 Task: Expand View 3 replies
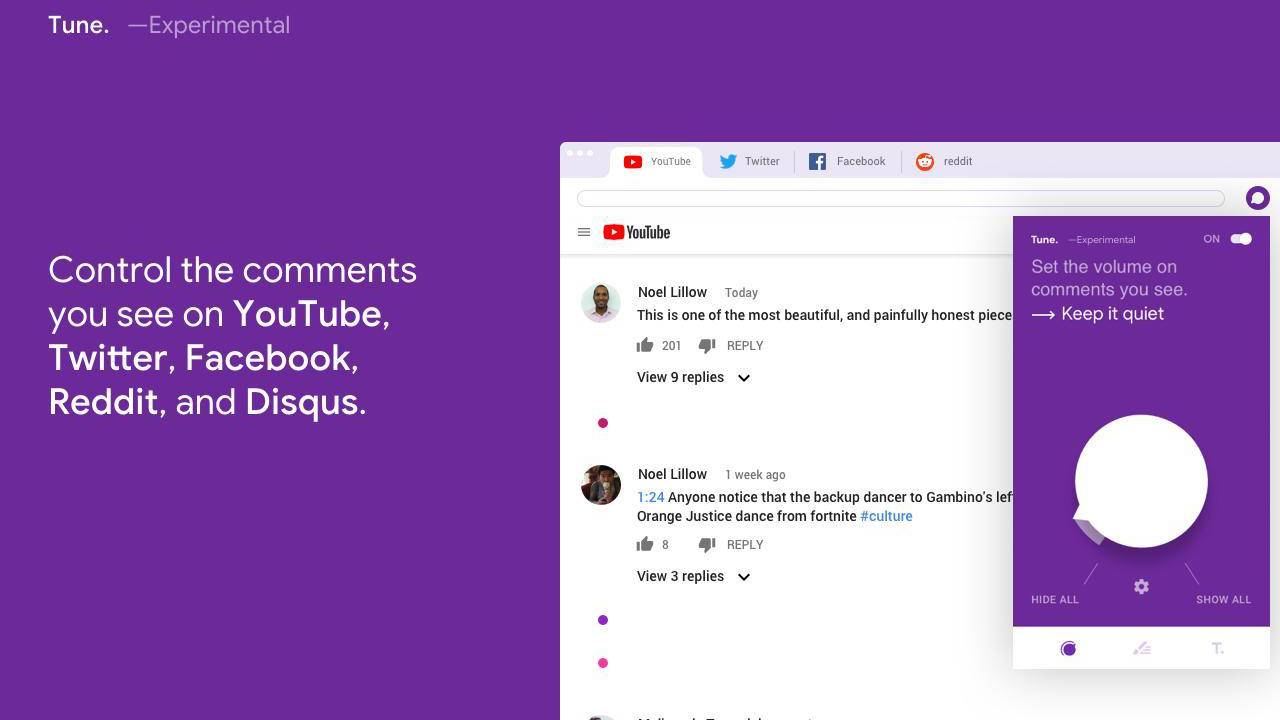coord(694,576)
